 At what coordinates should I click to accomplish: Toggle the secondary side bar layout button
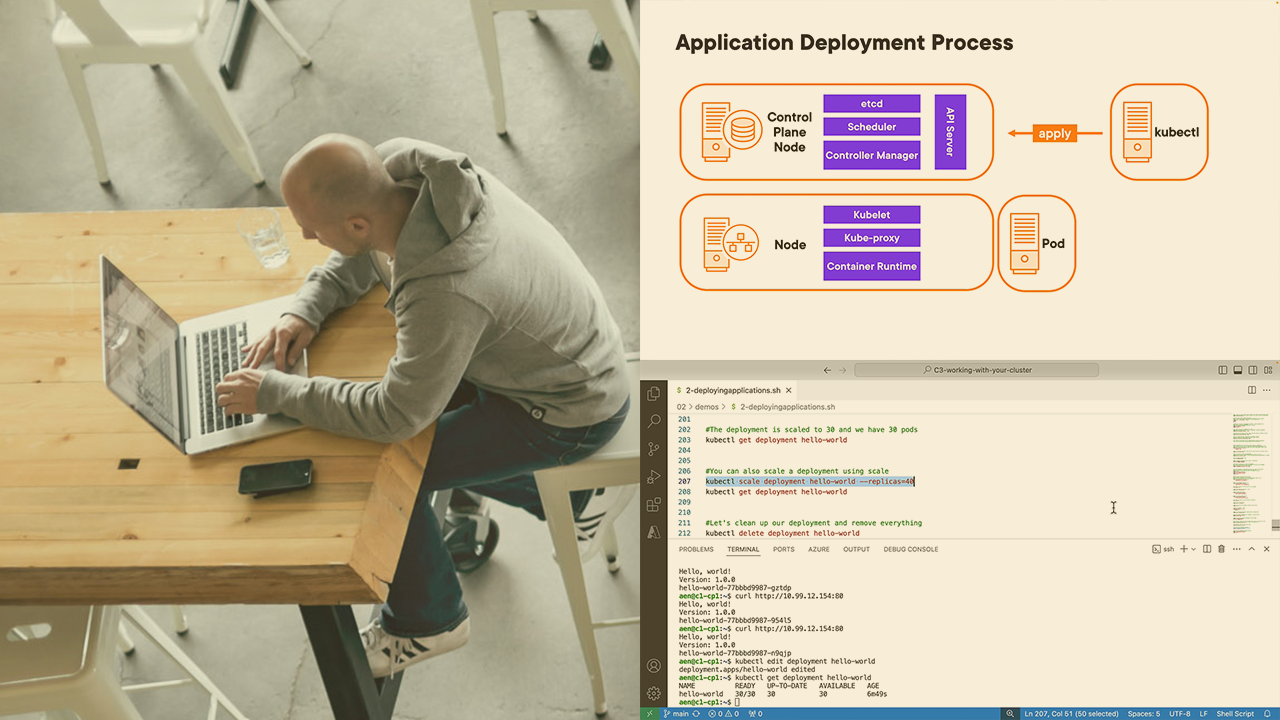[x=1252, y=370]
